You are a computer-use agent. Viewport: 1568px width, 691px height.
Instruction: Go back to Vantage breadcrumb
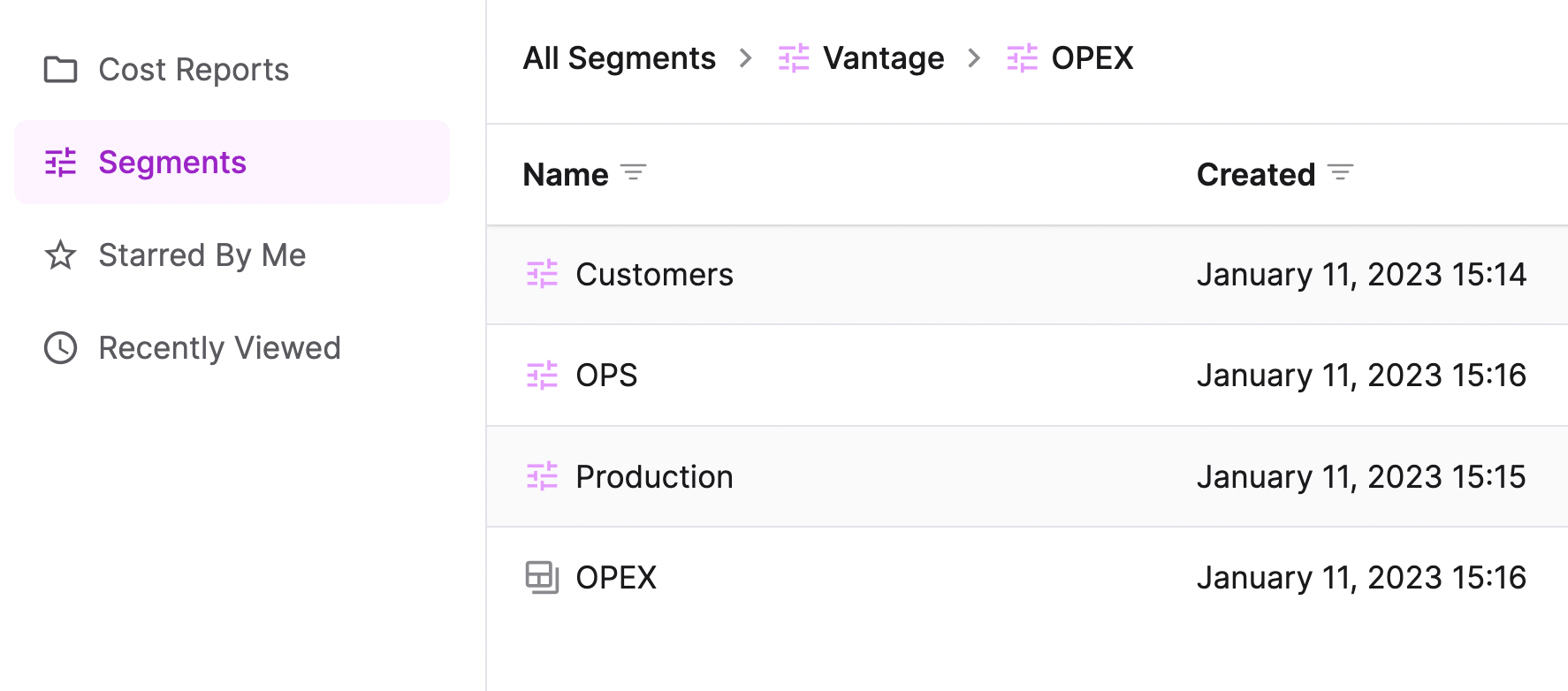pos(883,58)
